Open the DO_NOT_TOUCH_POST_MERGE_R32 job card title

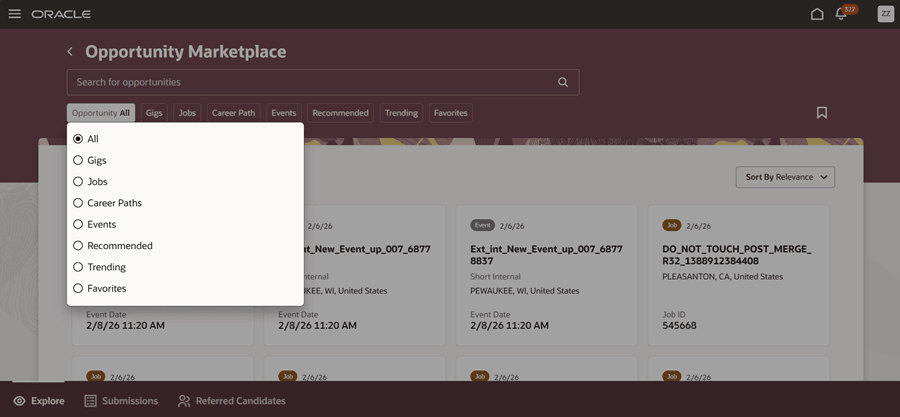737,255
